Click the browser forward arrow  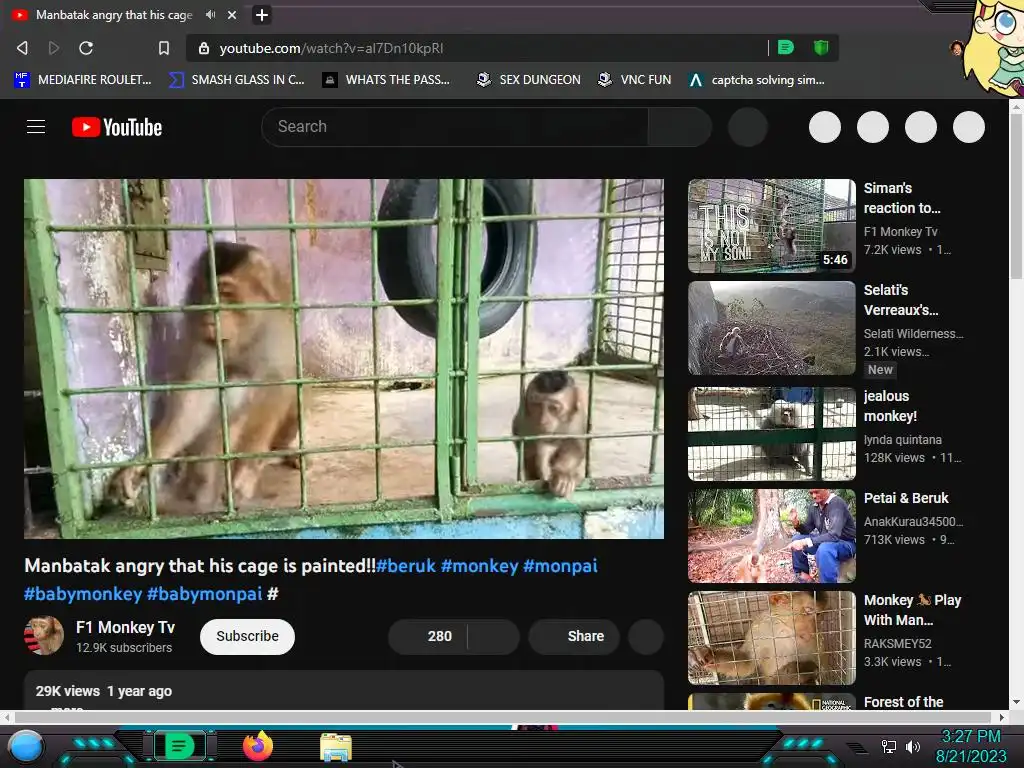[x=54, y=48]
